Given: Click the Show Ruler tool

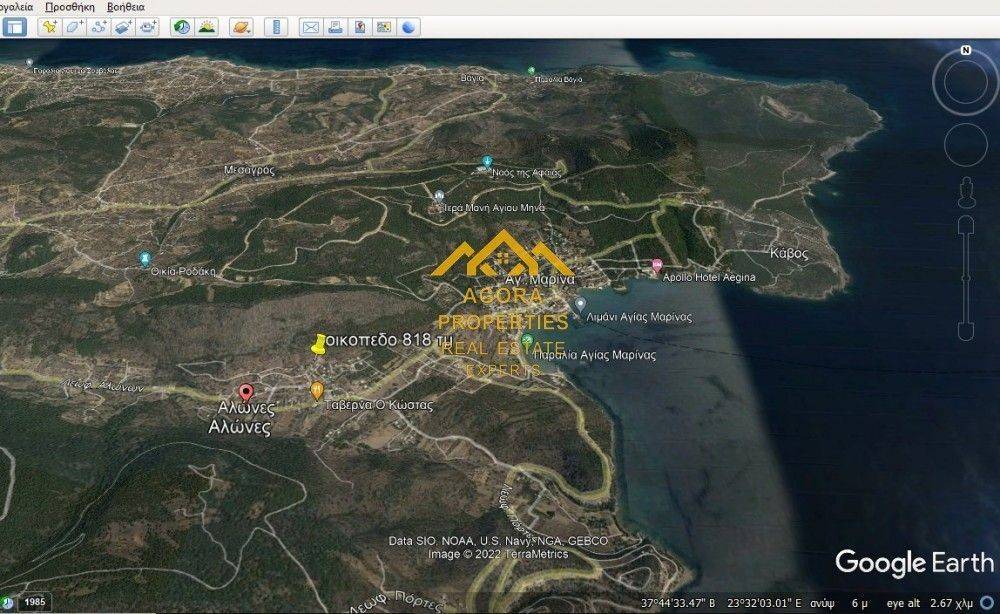Looking at the screenshot, I should (276, 27).
